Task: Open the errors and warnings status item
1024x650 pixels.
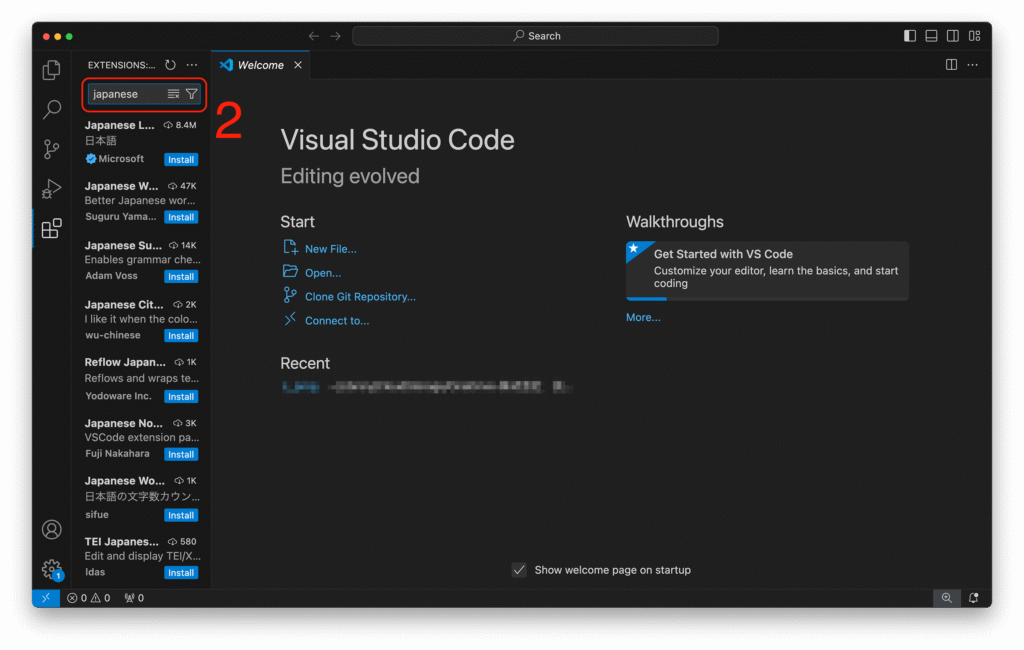Action: tap(89, 598)
